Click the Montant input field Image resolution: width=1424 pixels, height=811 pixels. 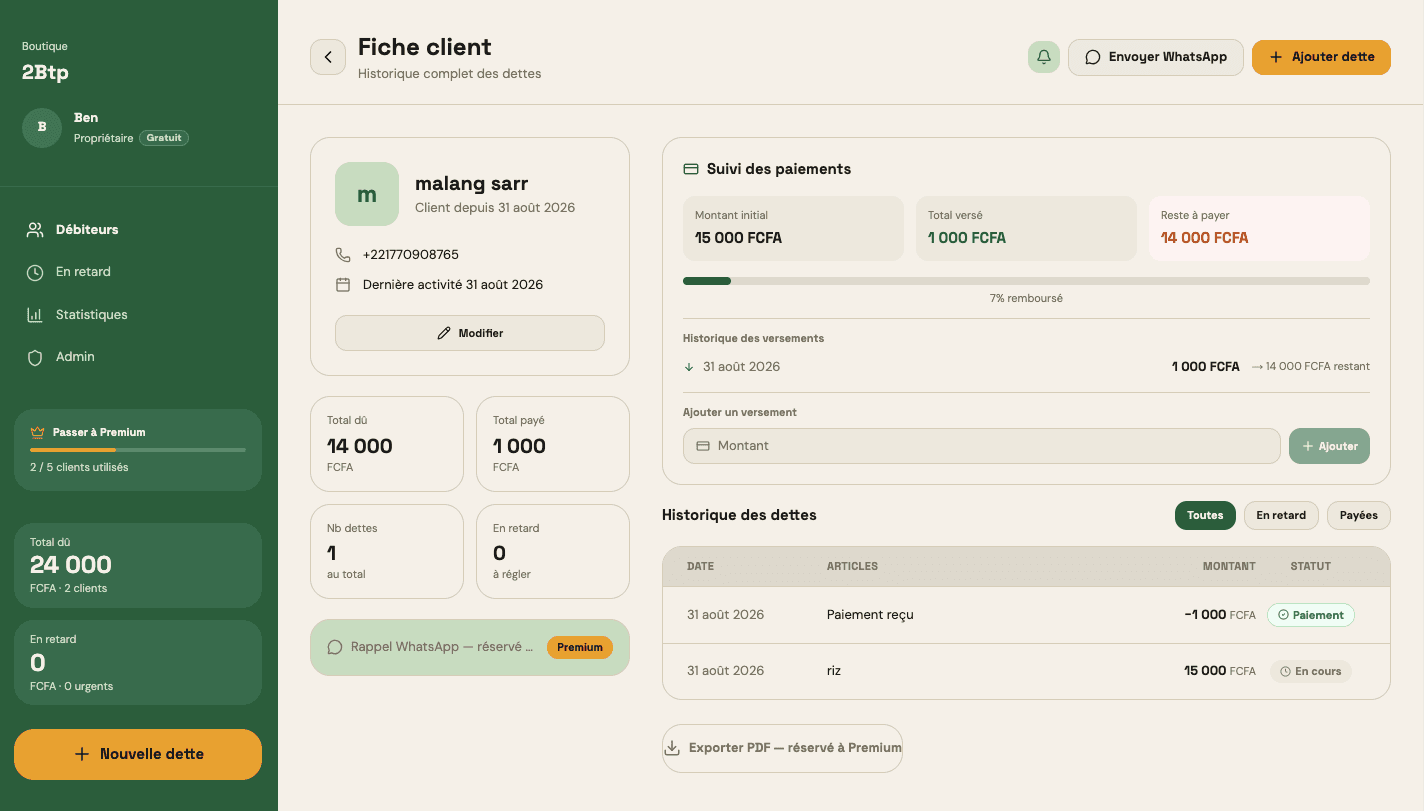pos(982,446)
